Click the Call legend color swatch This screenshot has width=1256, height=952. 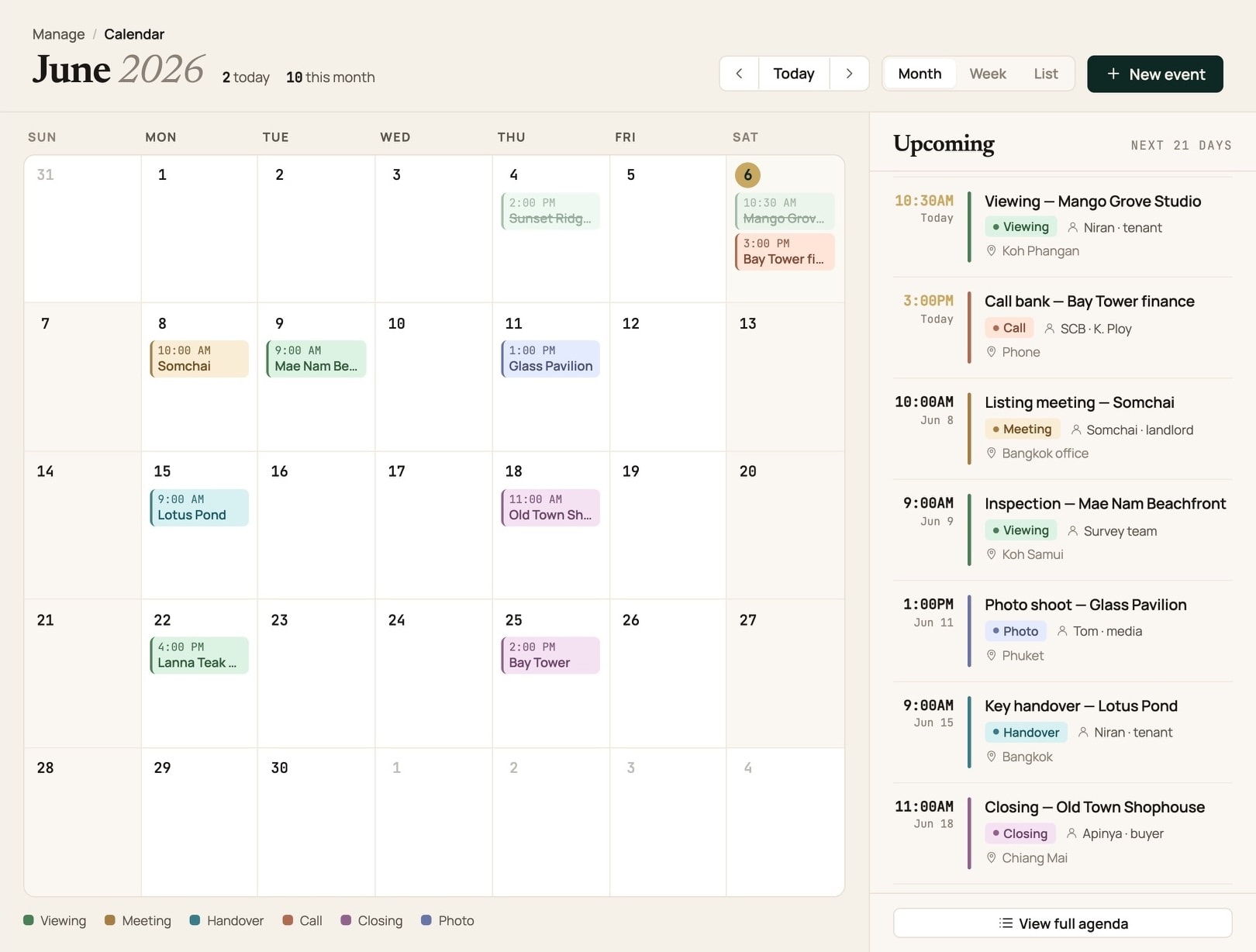click(x=288, y=920)
